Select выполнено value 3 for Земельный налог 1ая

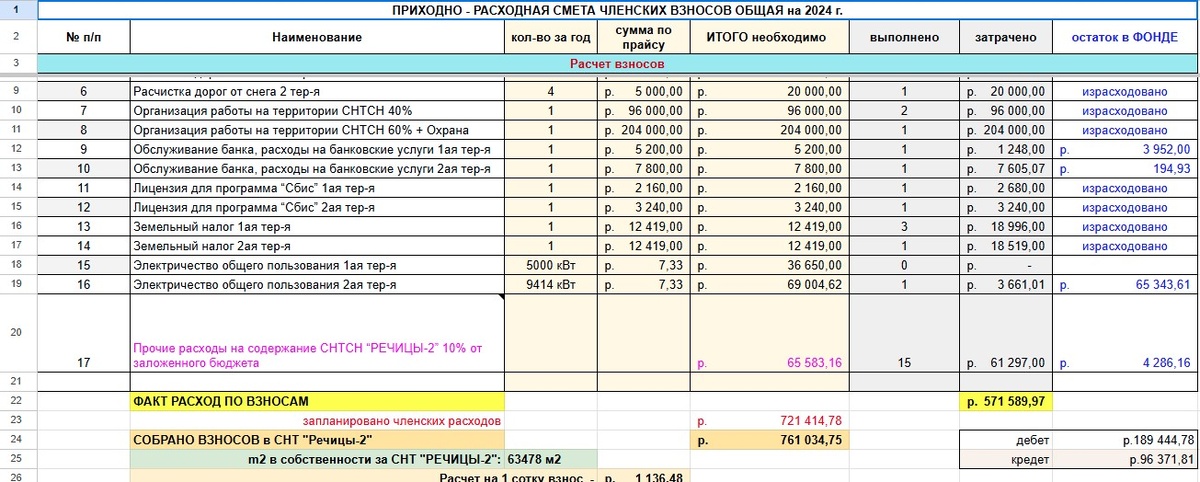(904, 226)
